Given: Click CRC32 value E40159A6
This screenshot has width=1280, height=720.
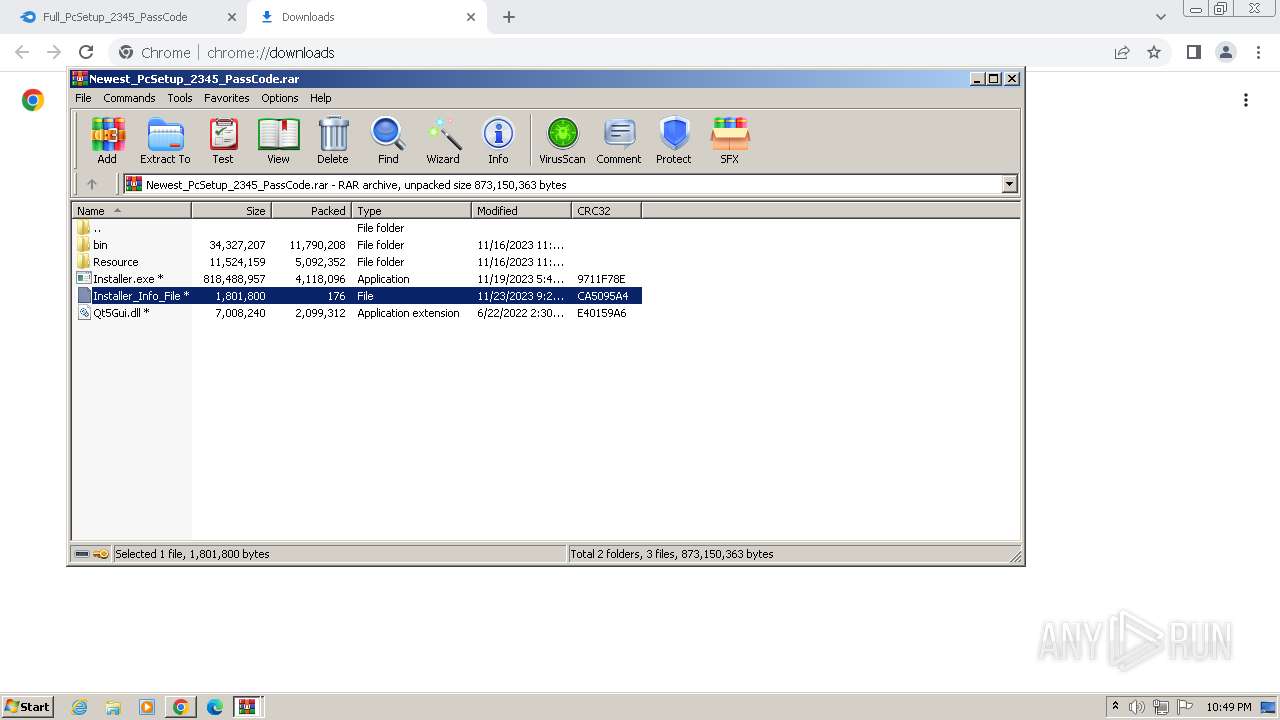Looking at the screenshot, I should click(x=602, y=313).
